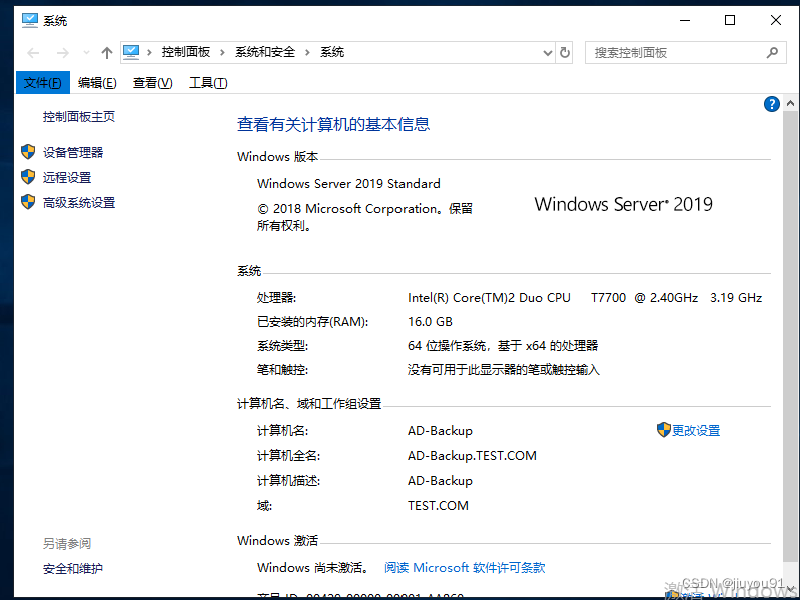
Task: Click the 计算机描述 value AD-Backup
Action: point(440,481)
